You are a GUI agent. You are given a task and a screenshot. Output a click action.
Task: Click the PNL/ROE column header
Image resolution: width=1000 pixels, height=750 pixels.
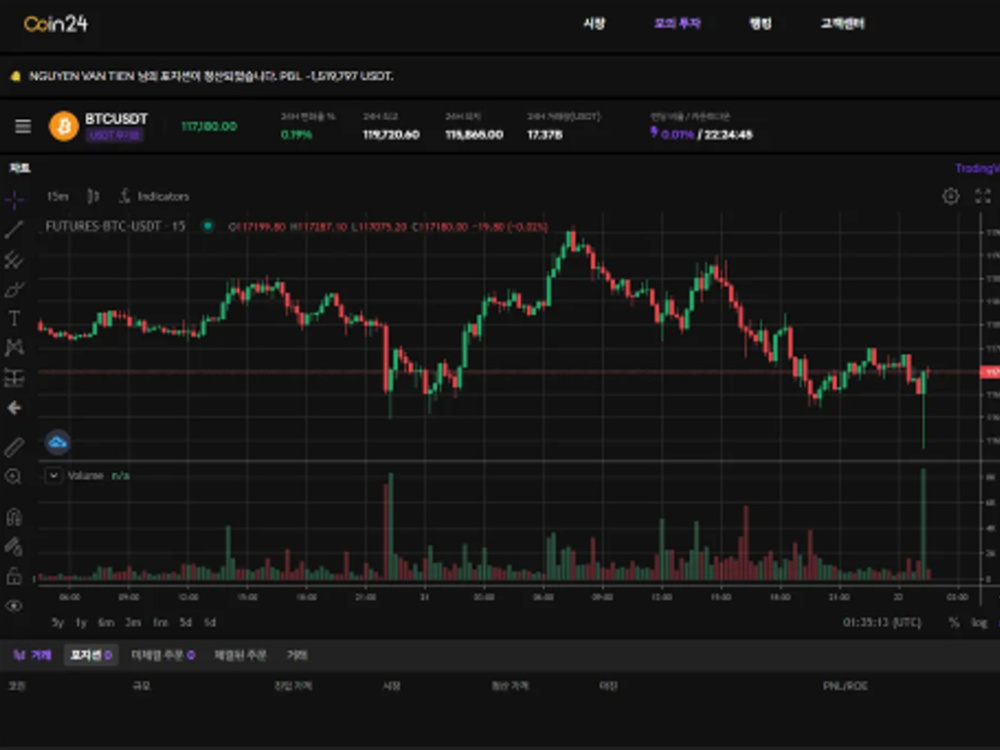point(845,686)
